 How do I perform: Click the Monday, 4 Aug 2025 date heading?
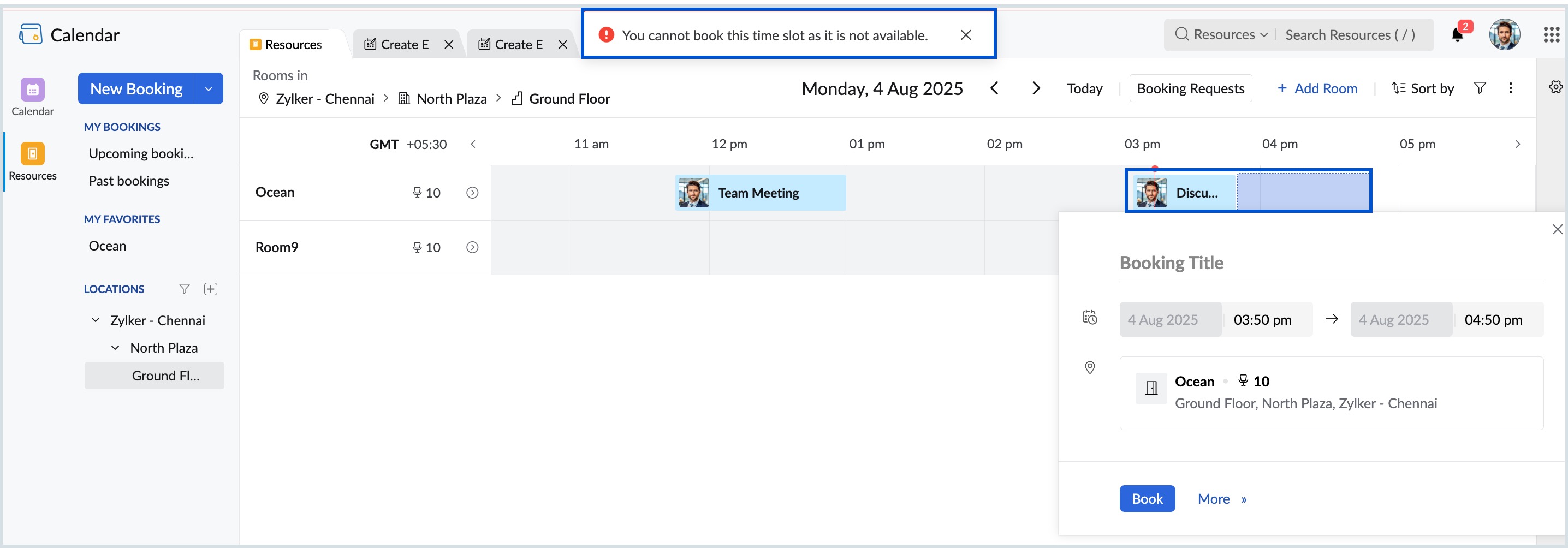(882, 88)
